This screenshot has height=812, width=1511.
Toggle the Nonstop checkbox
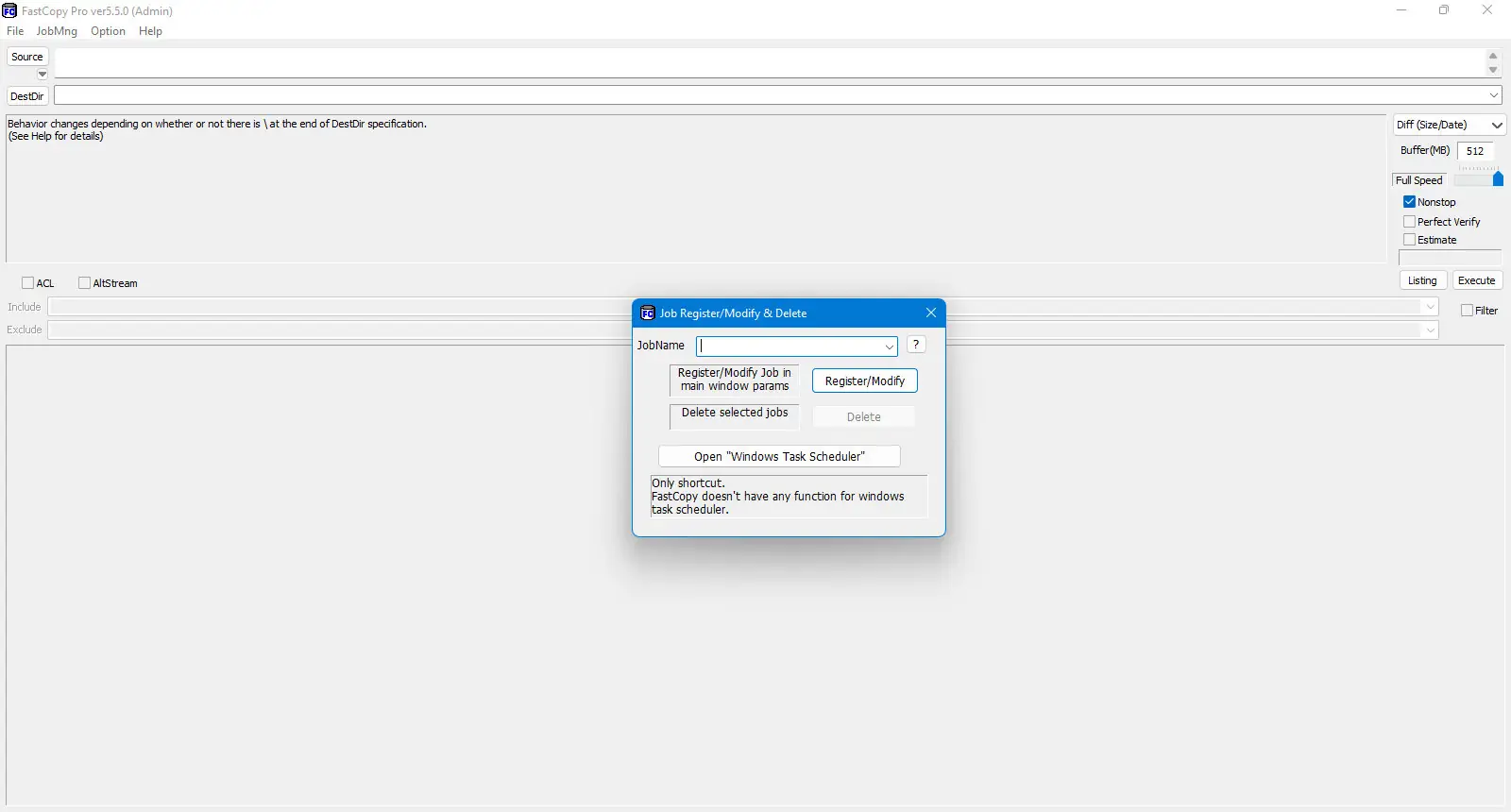click(x=1409, y=202)
